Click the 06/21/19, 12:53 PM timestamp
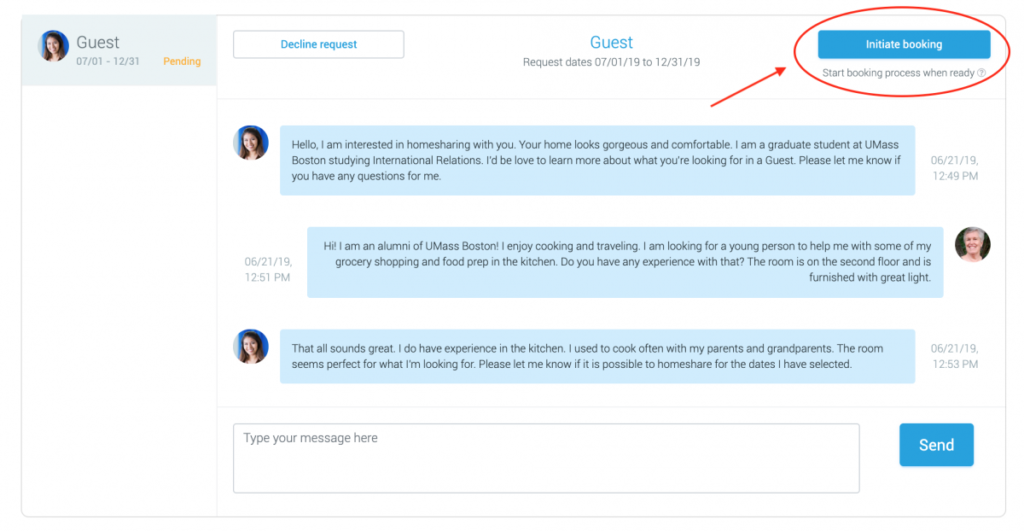This screenshot has width=1024, height=531. [954, 356]
